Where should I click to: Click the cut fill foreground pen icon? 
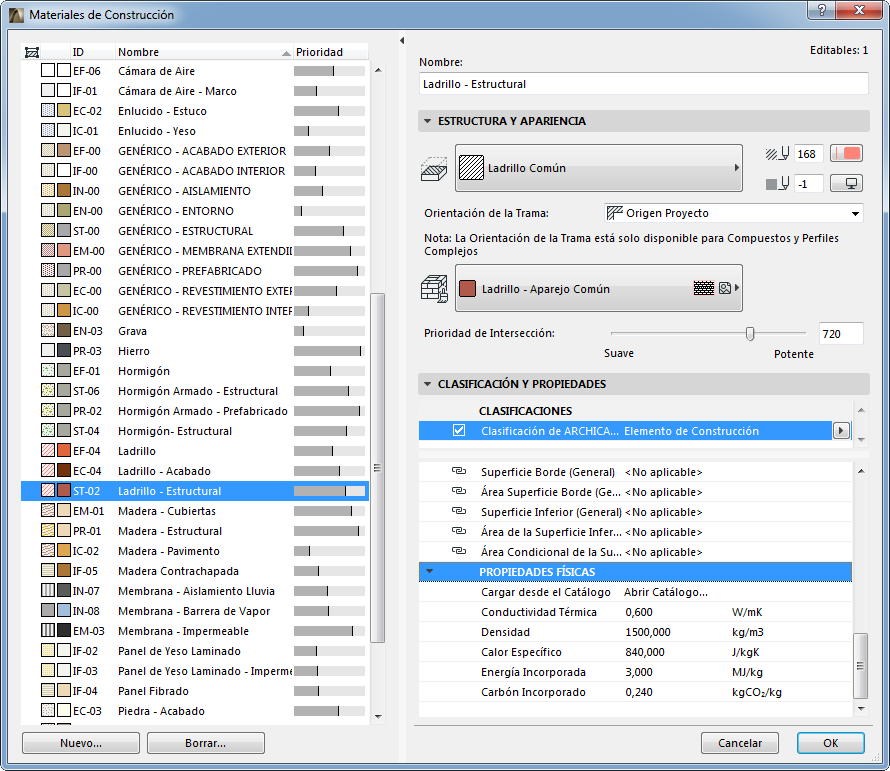tap(777, 154)
